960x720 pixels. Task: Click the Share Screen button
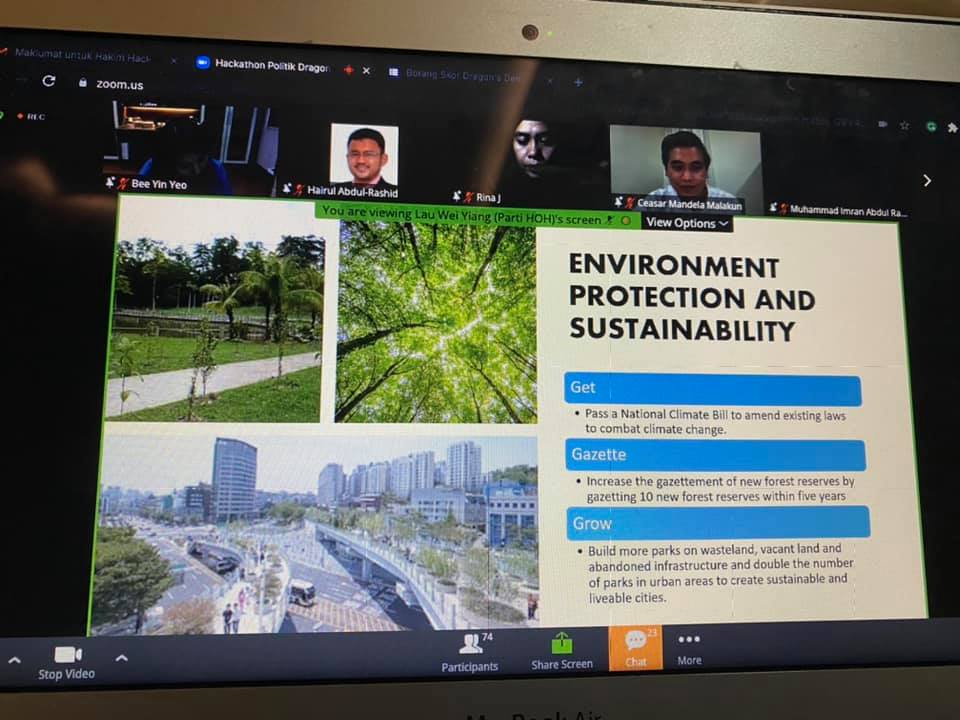click(562, 651)
